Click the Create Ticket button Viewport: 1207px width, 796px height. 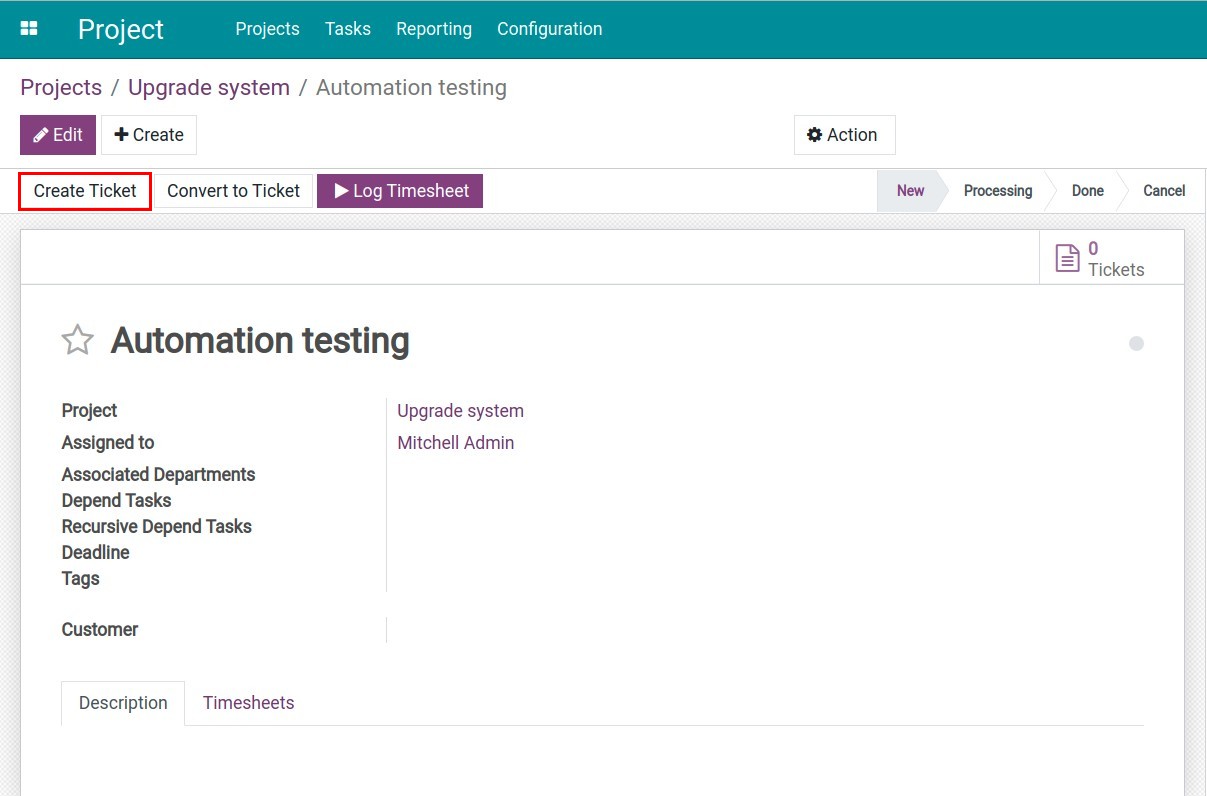click(x=84, y=190)
